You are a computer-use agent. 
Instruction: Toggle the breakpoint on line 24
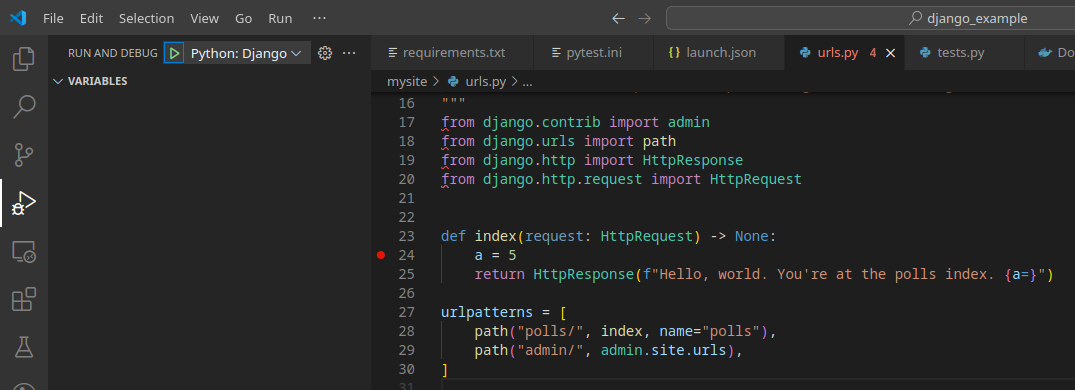[x=381, y=255]
